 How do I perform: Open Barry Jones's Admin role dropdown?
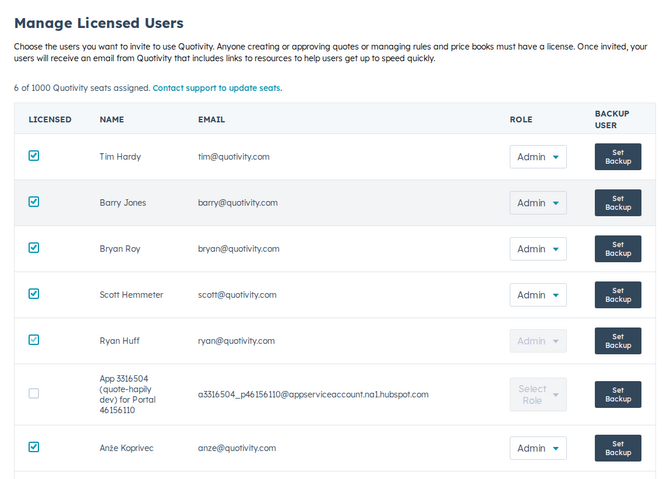coord(538,203)
